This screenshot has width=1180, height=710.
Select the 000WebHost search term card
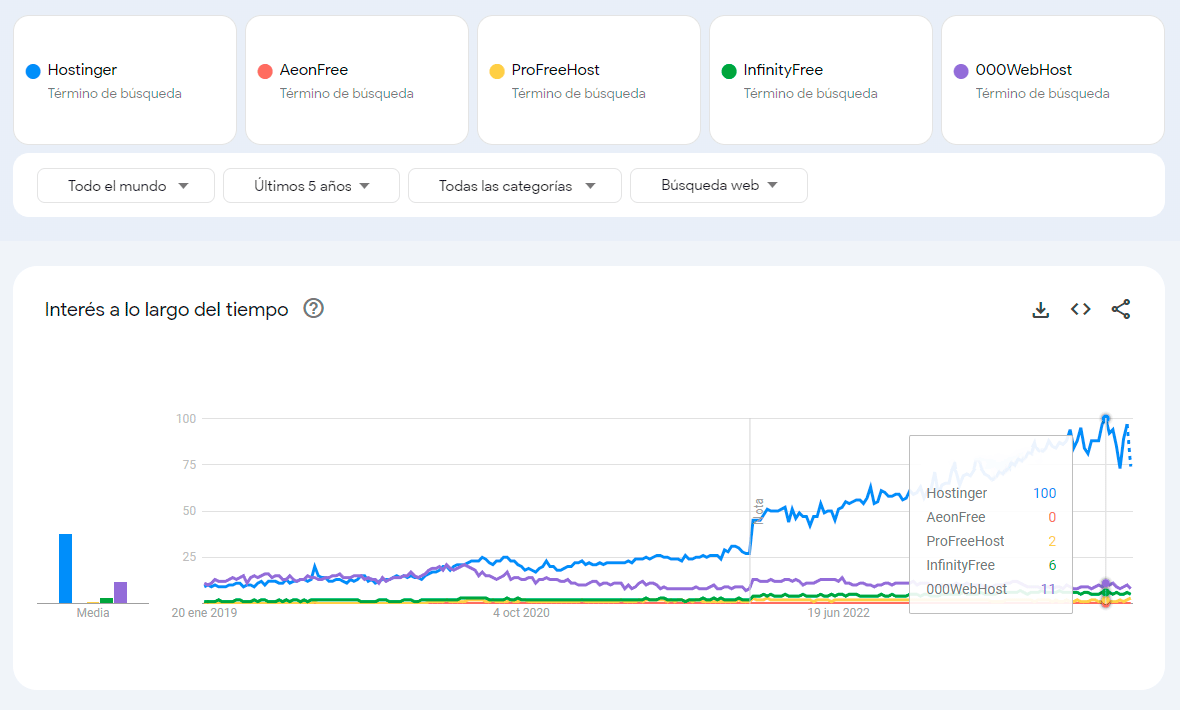click(x=1053, y=81)
